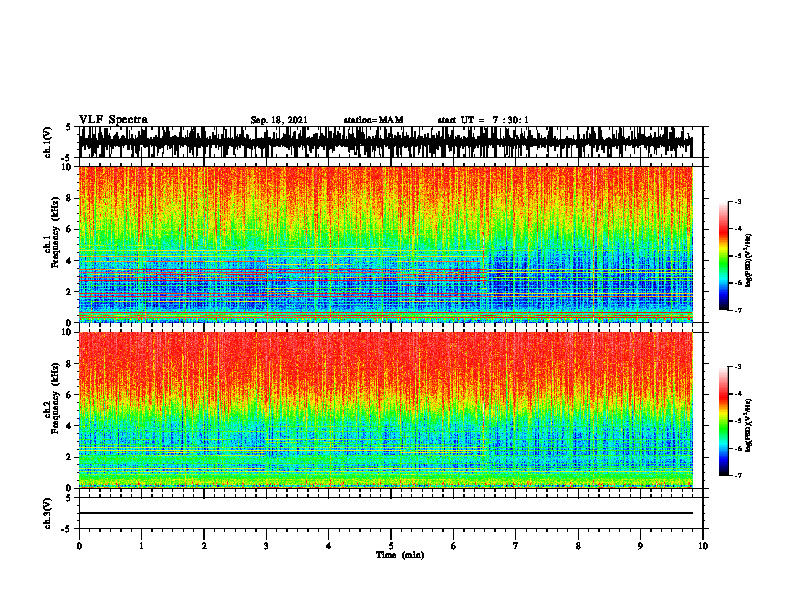Click the "VLF Spectra" plot title

(x=113, y=120)
